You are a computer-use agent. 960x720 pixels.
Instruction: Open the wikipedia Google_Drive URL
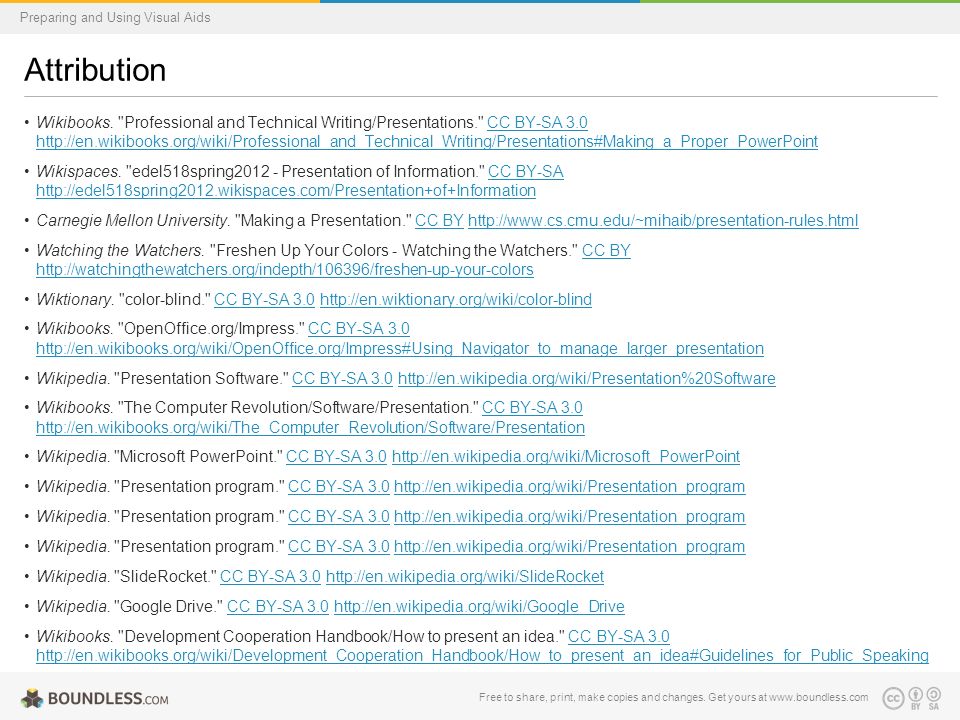(x=479, y=607)
